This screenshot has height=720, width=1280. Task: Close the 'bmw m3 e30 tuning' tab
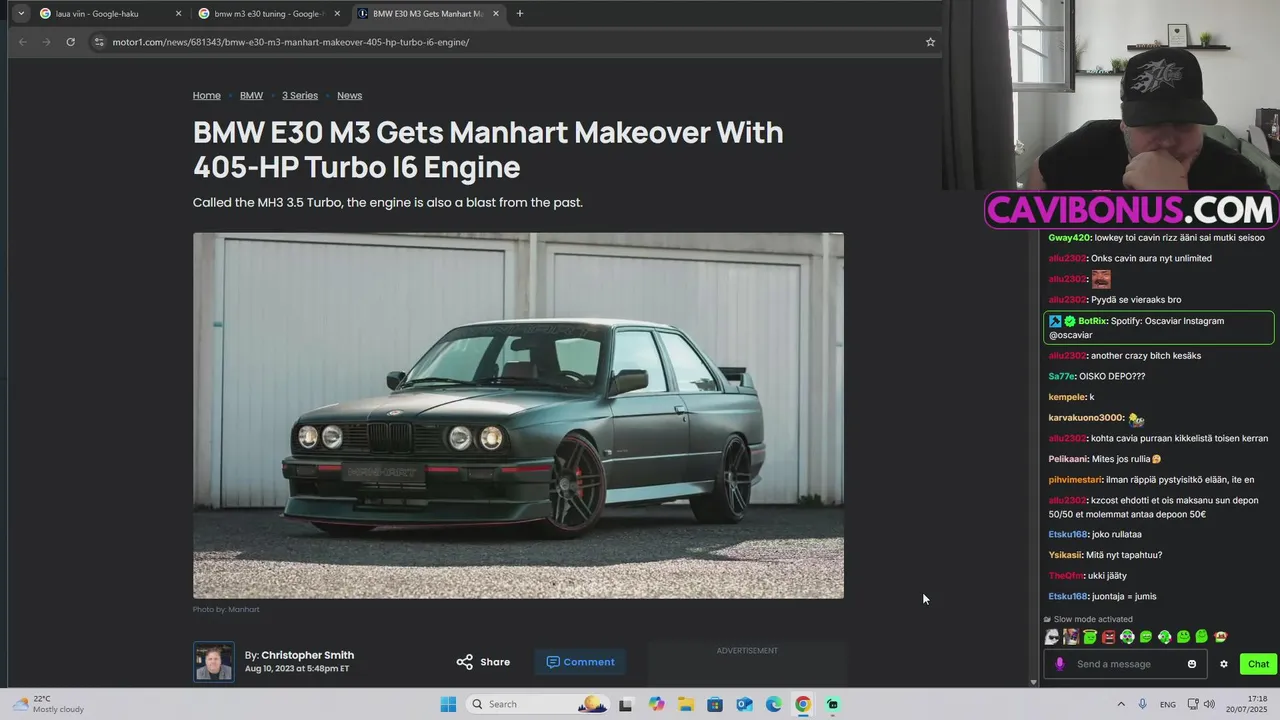(x=337, y=14)
